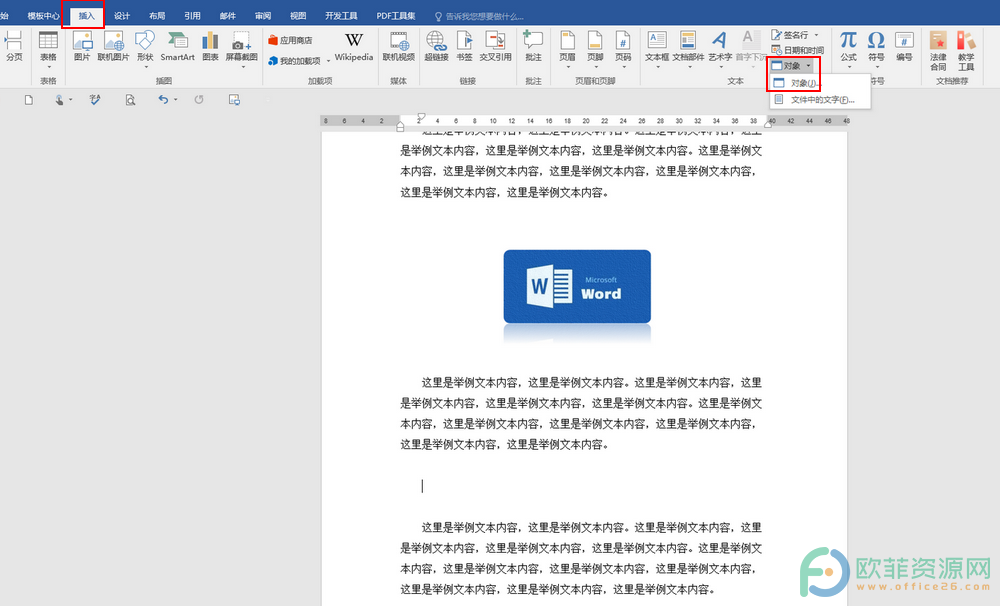Click the left indent marker on ruler
This screenshot has width=1000, height=606.
[400, 126]
